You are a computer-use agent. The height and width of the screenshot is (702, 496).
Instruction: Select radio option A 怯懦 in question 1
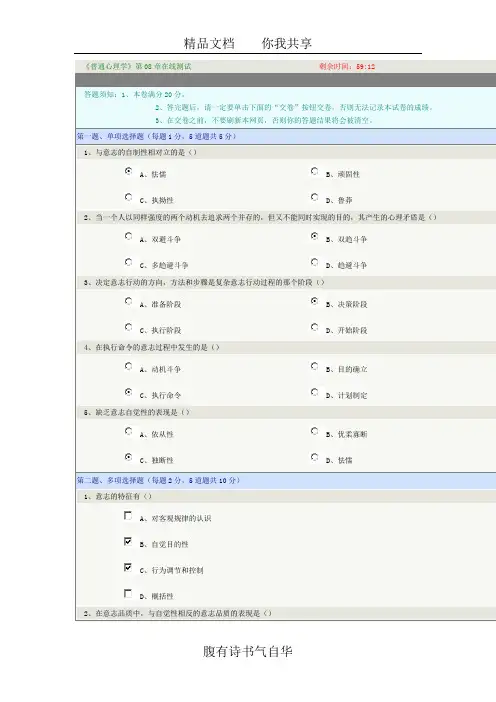pyautogui.click(x=128, y=171)
